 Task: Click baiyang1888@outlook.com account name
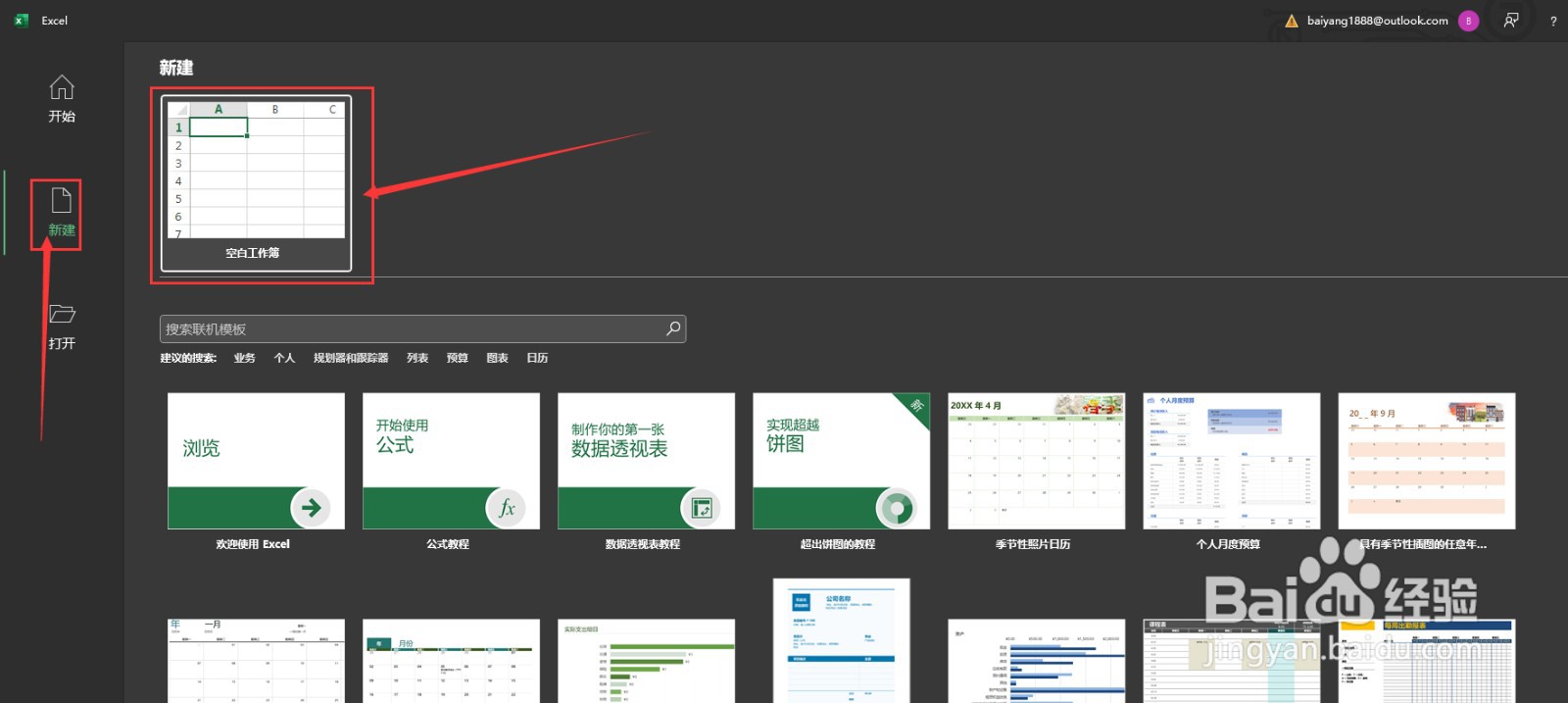click(x=1377, y=21)
